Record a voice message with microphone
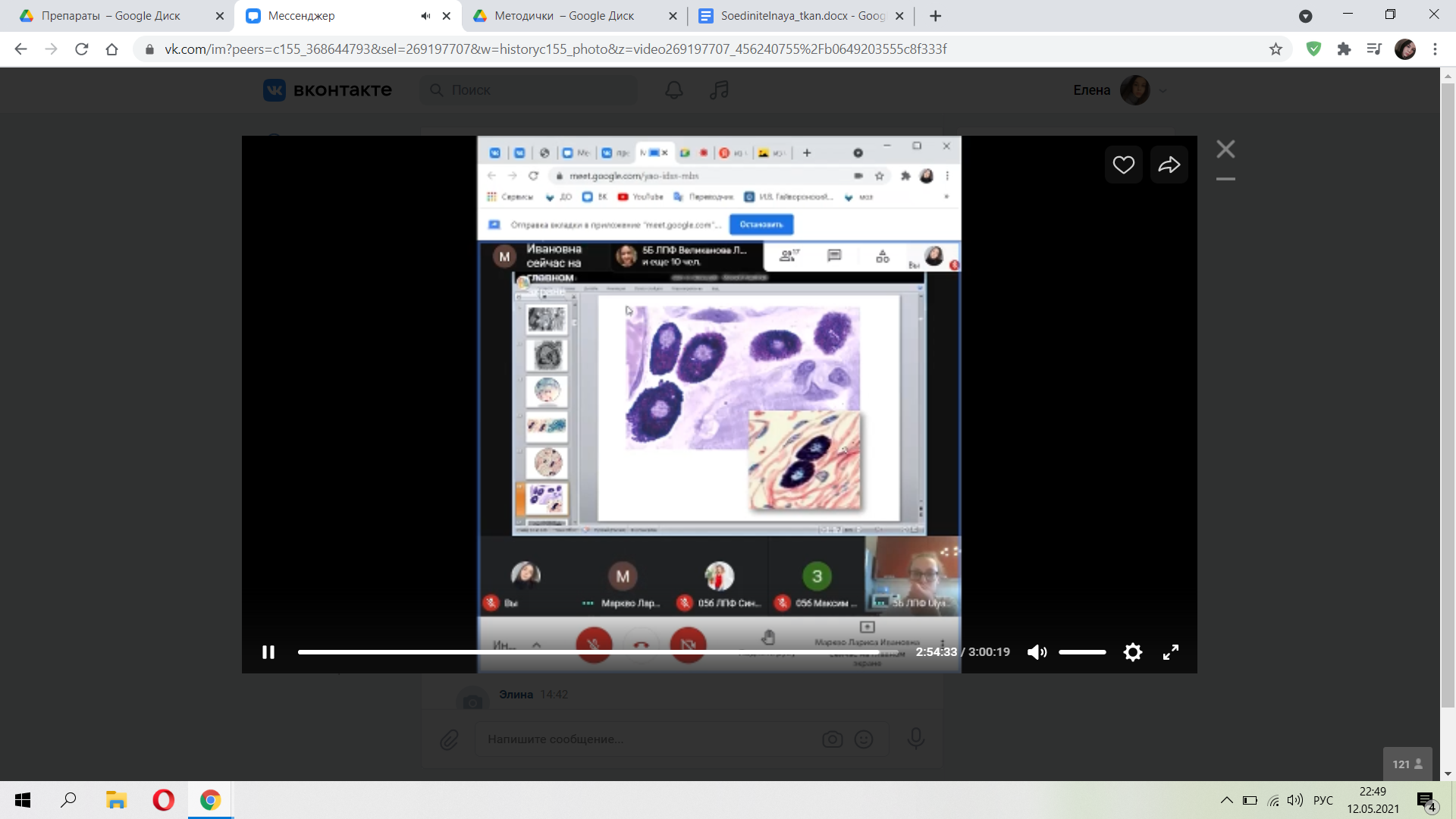 click(x=916, y=738)
